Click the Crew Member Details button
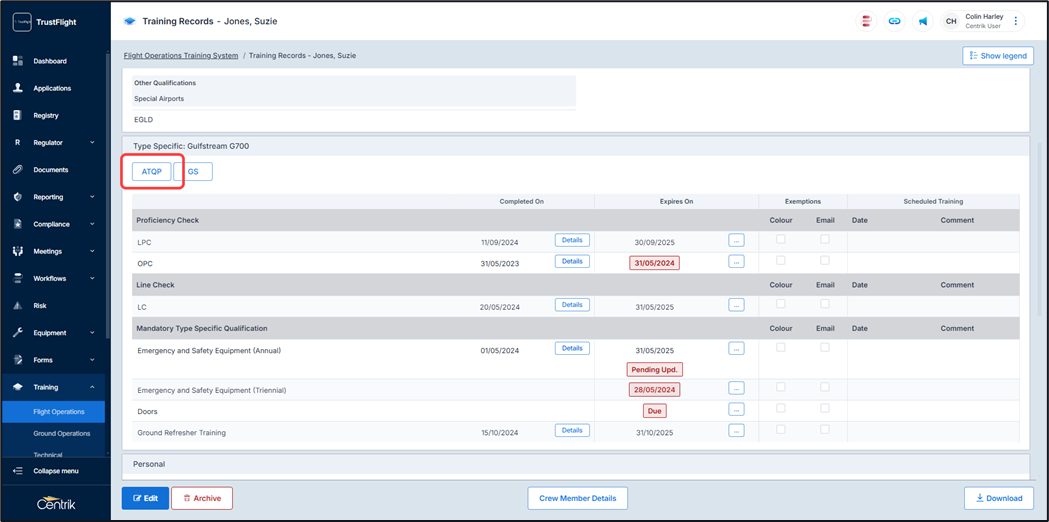Screen dimensions: 1049x522 [577, 498]
